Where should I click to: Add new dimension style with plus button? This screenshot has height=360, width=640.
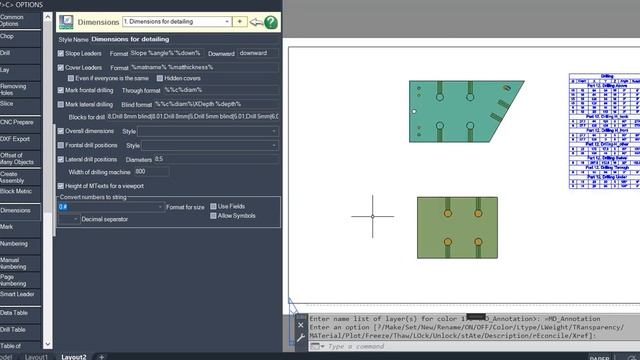pos(240,22)
